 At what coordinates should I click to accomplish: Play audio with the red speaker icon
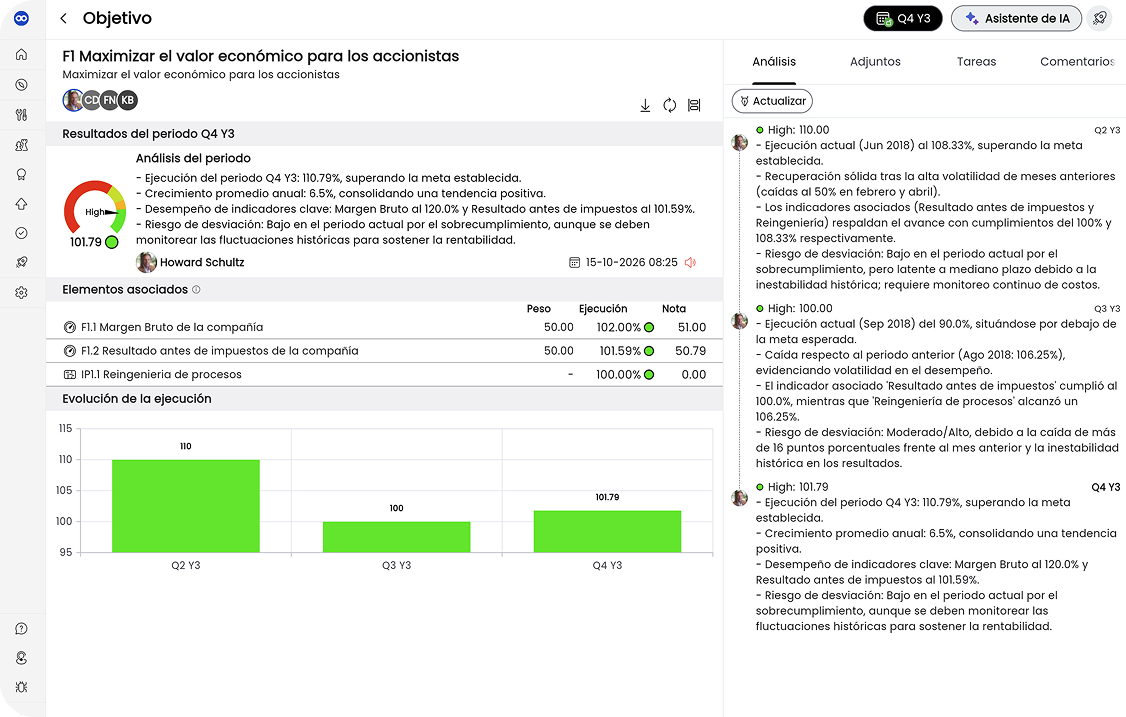pyautogui.click(x=690, y=263)
